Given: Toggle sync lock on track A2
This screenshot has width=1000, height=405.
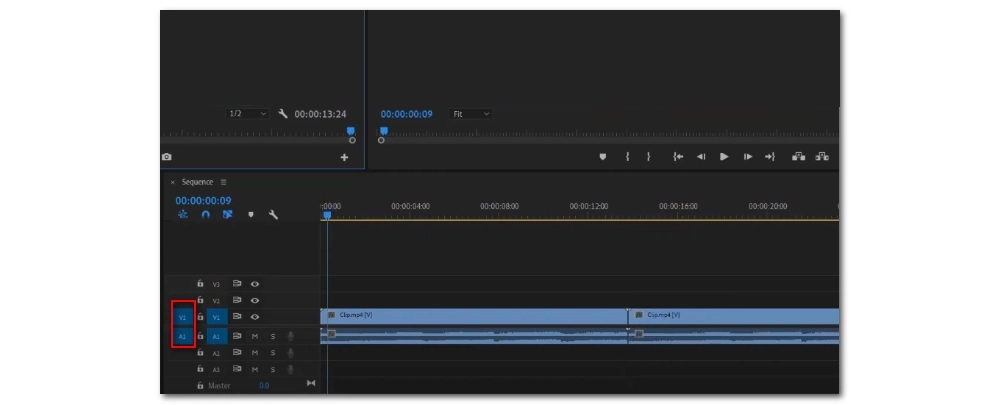Looking at the screenshot, I should (x=236, y=352).
